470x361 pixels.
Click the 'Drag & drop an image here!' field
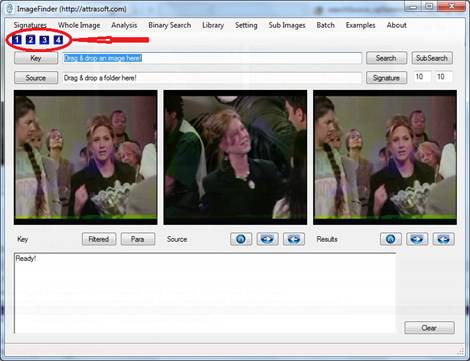[x=212, y=58]
